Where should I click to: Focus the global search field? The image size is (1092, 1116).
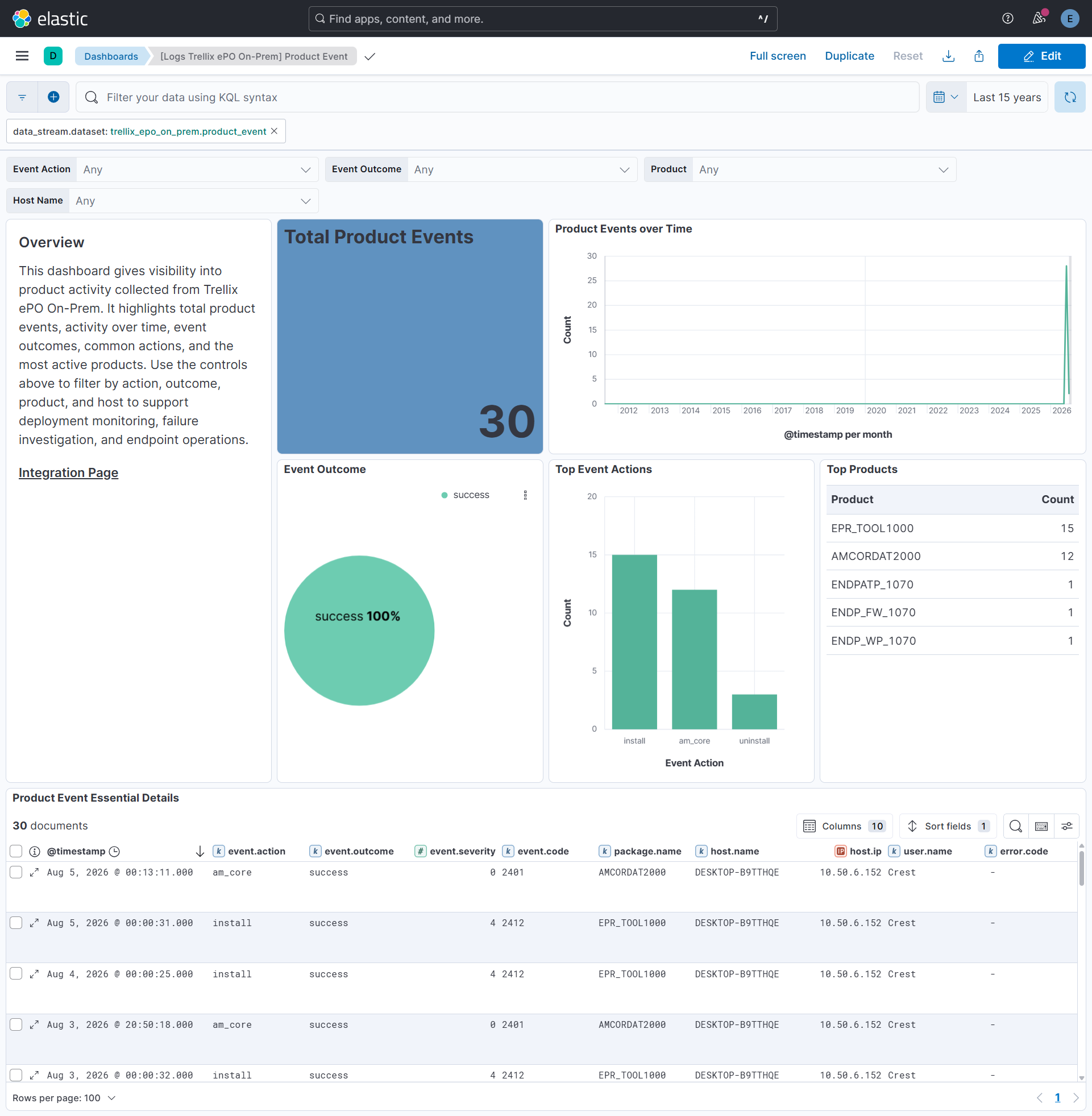tap(542, 18)
